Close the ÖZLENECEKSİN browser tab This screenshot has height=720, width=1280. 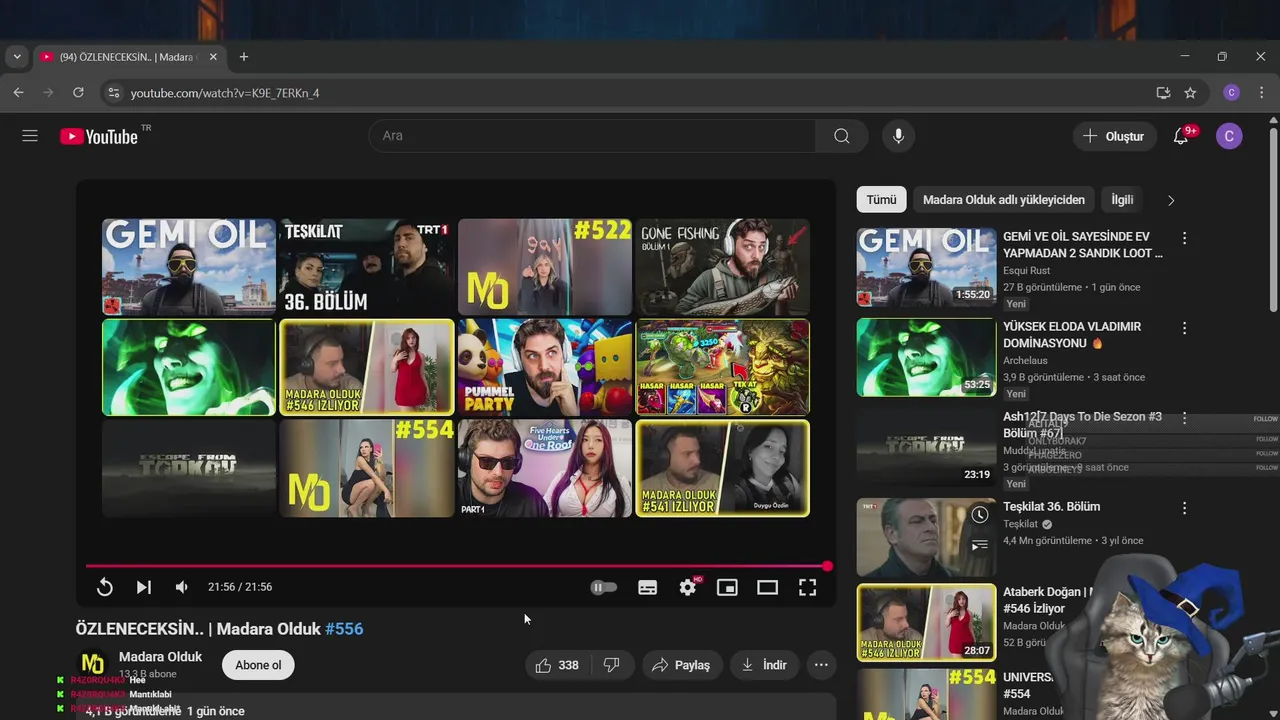tap(213, 57)
